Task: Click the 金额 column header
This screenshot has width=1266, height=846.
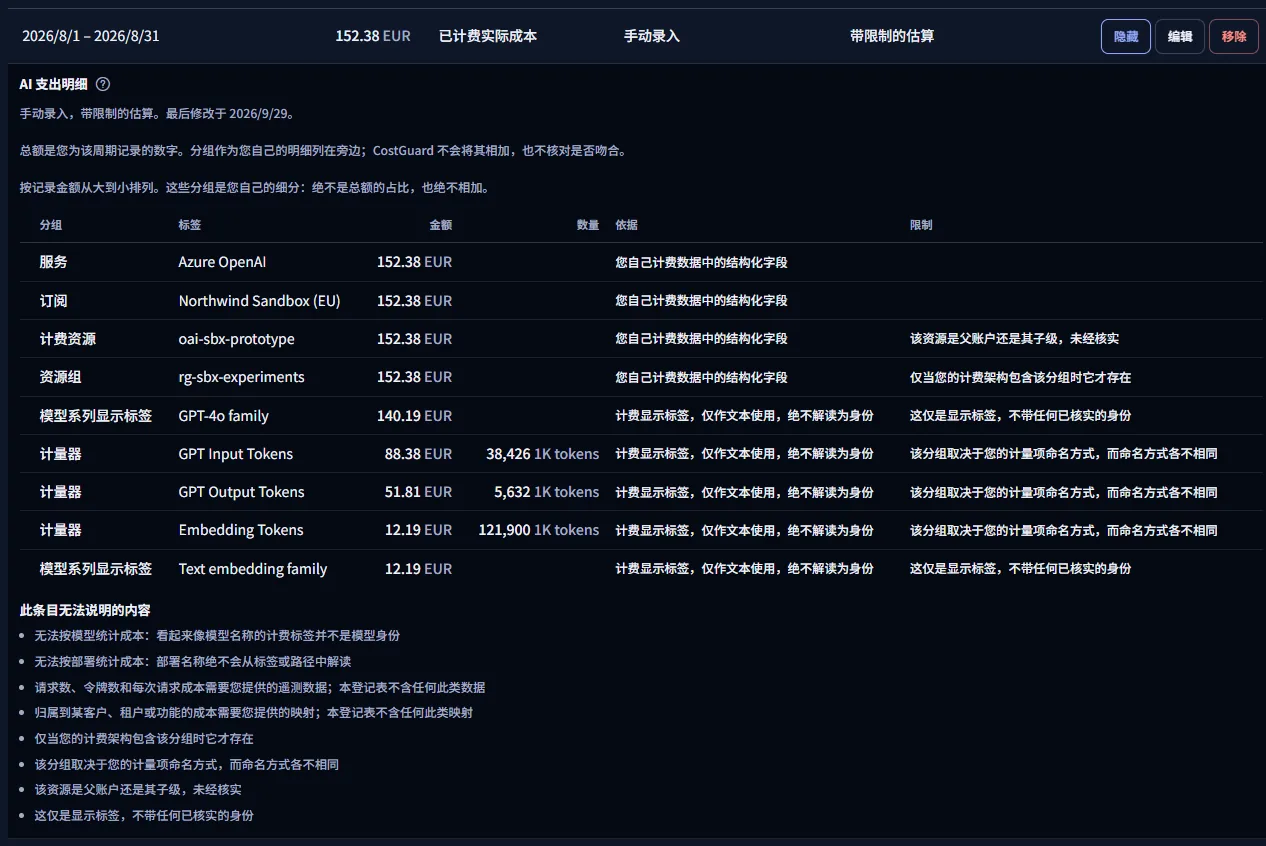Action: 441,225
